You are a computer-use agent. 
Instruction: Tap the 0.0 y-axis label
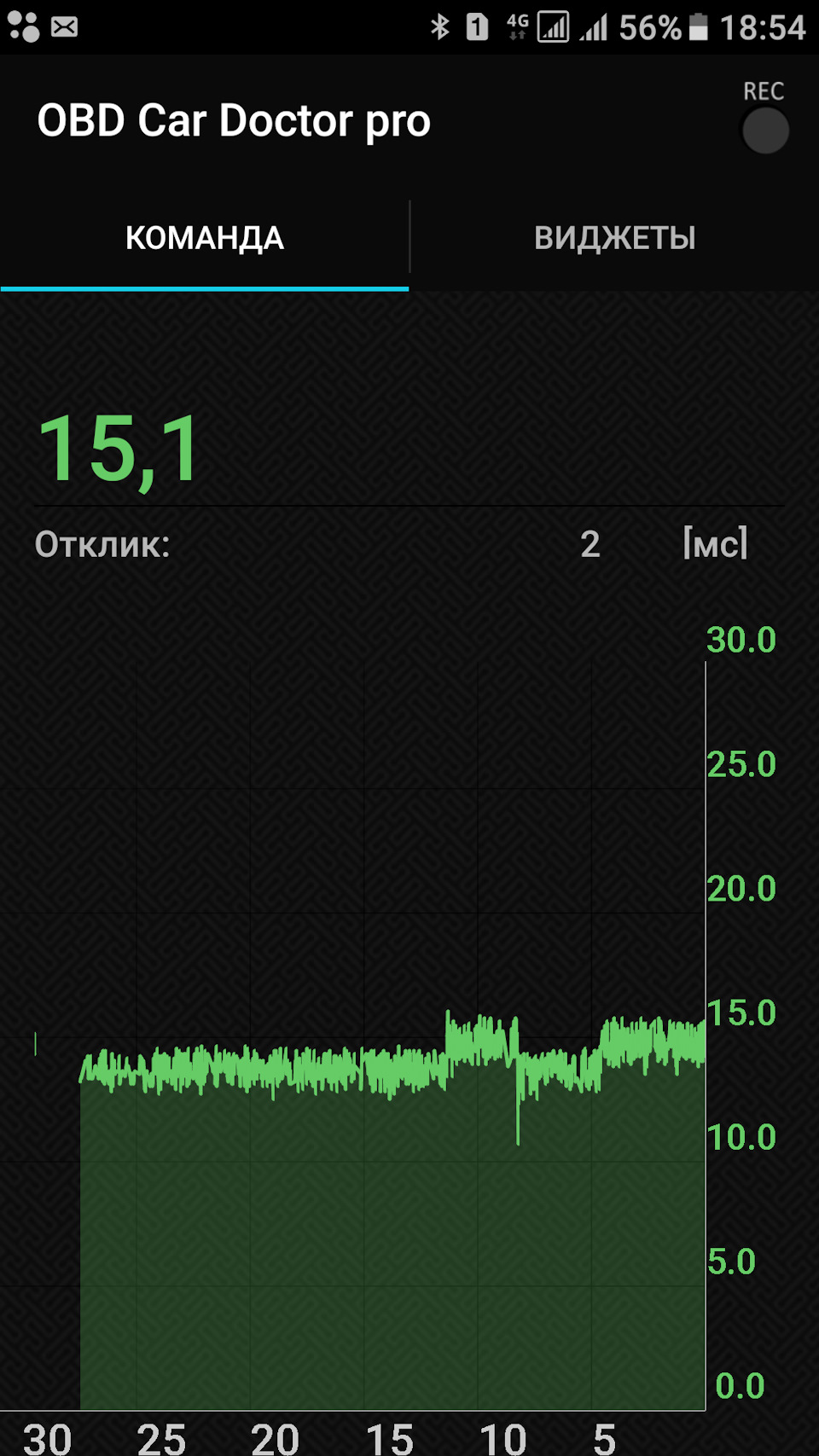[740, 1386]
